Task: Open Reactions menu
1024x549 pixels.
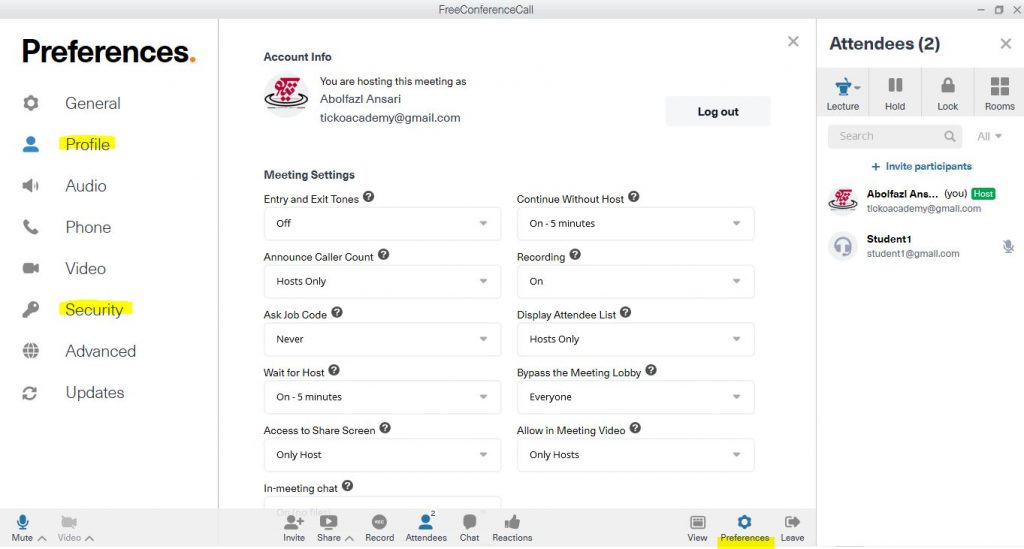Action: tap(512, 527)
